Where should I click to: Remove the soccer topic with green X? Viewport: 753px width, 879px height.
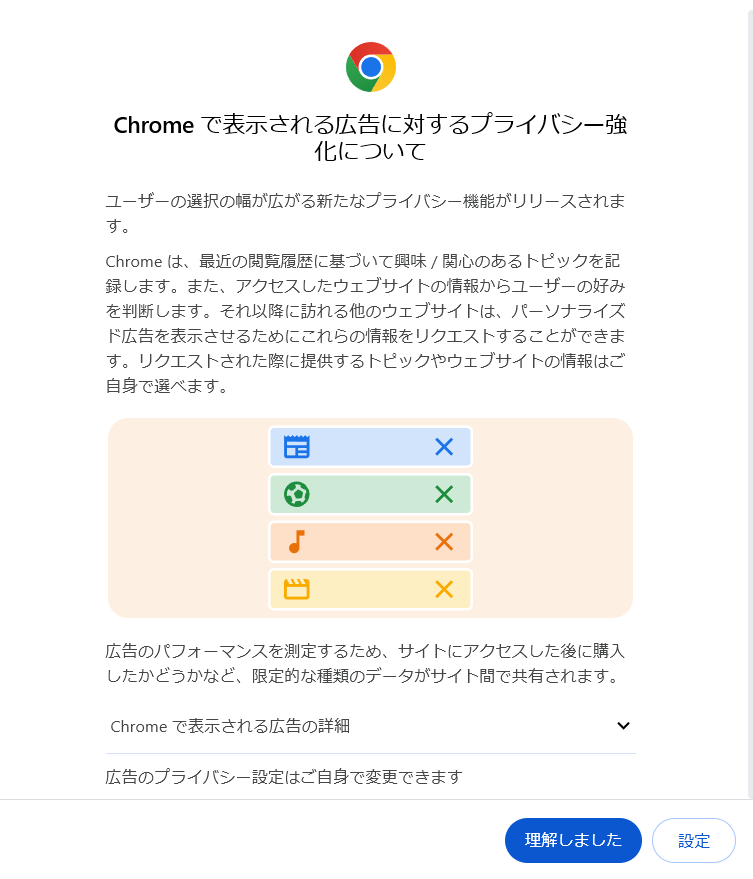tap(444, 494)
